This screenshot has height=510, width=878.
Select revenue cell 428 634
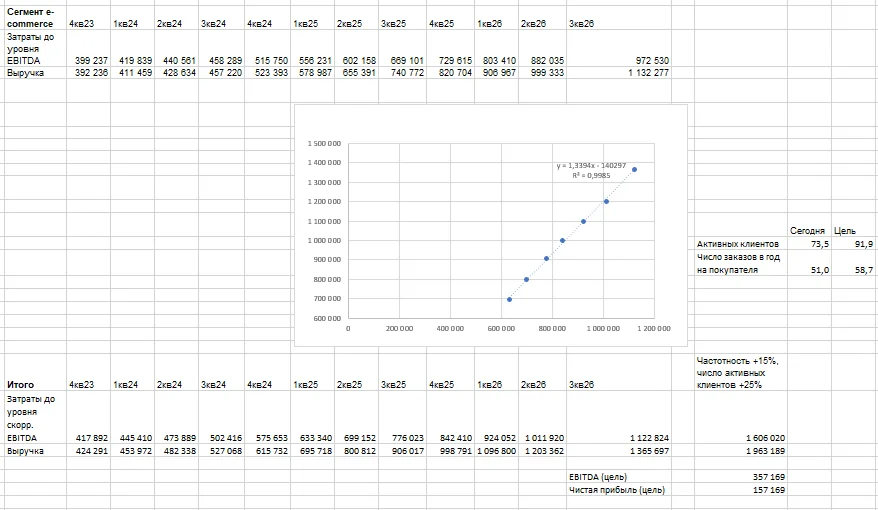[176, 73]
